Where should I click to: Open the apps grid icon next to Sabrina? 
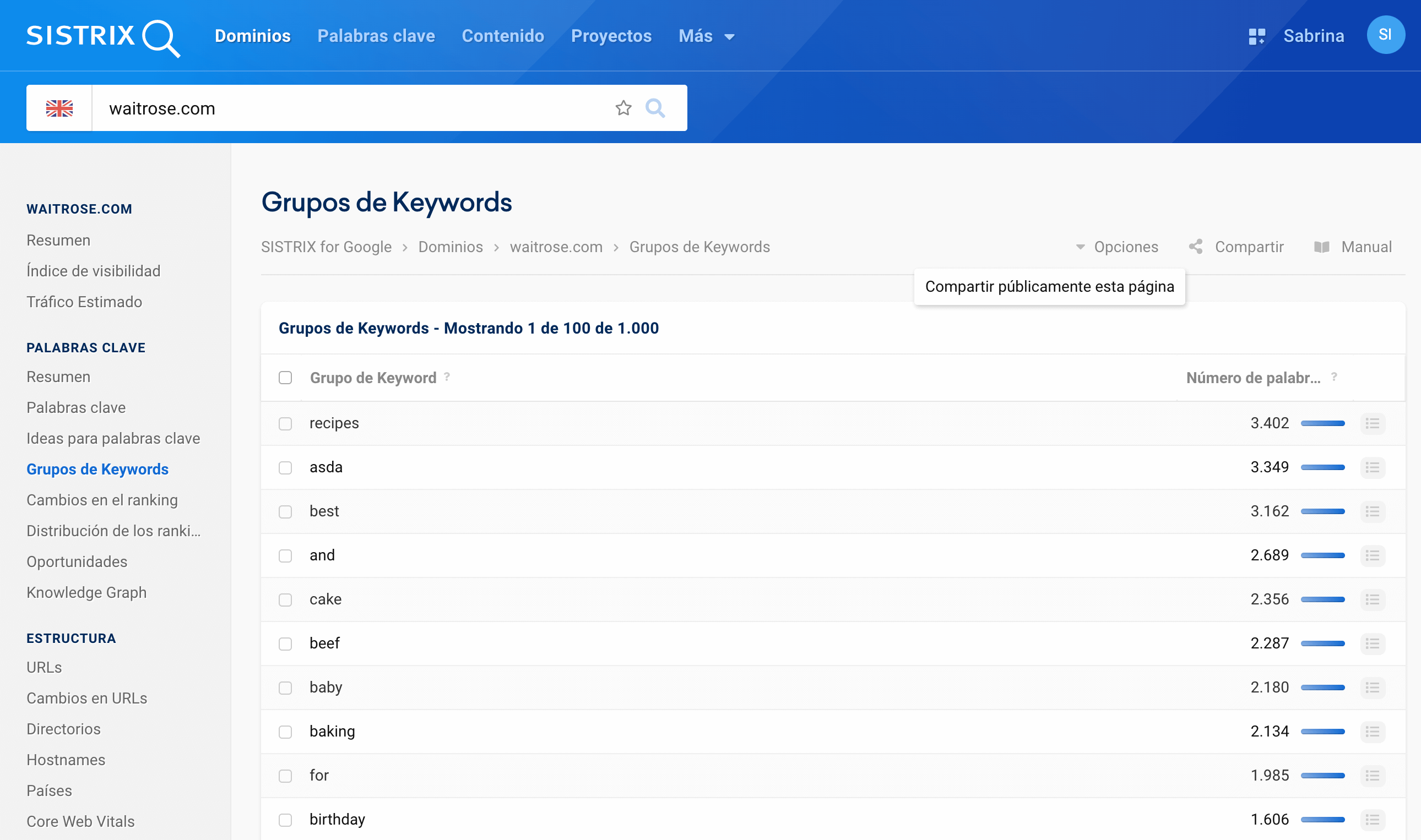(x=1256, y=36)
